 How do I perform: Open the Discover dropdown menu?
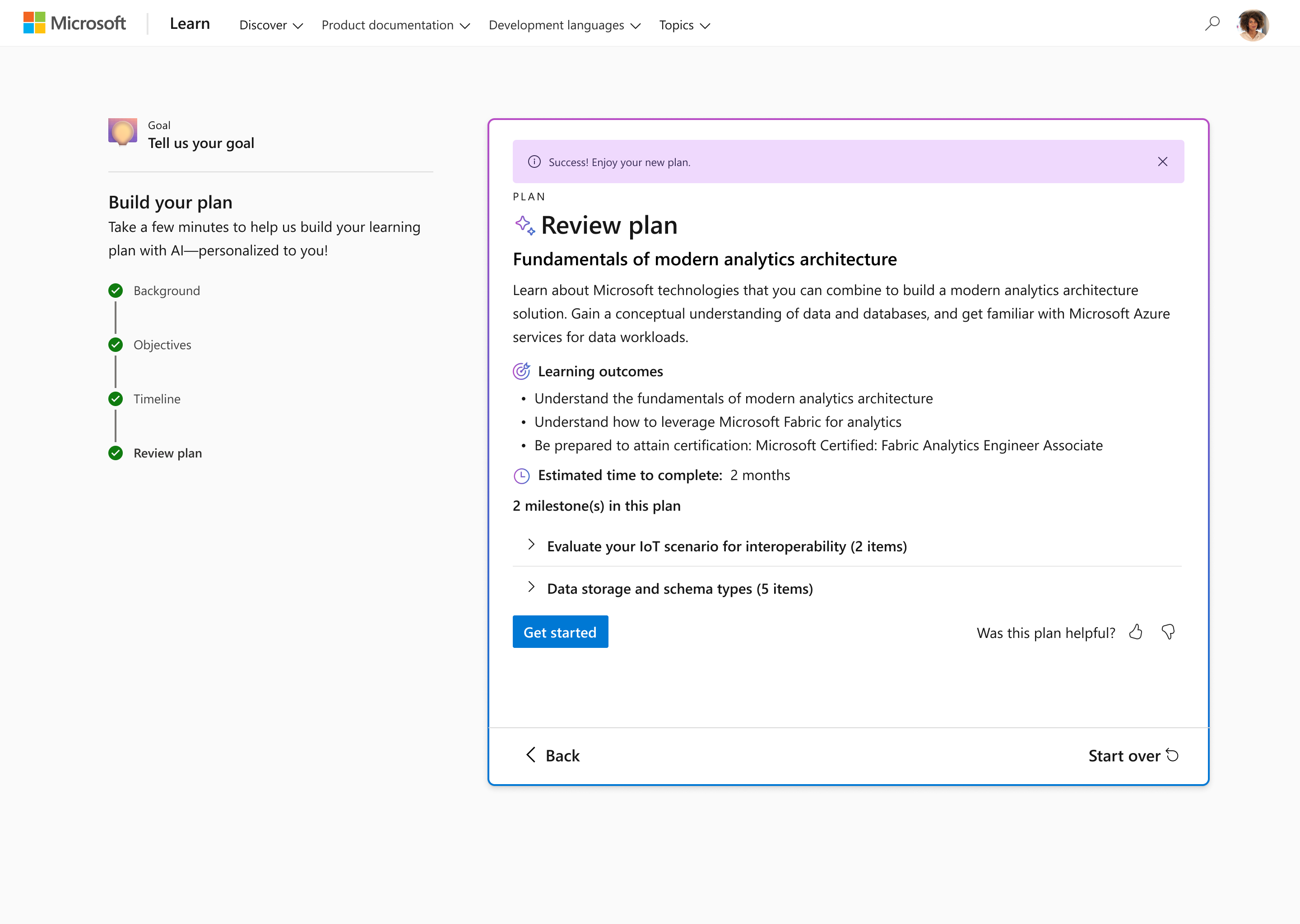(269, 25)
